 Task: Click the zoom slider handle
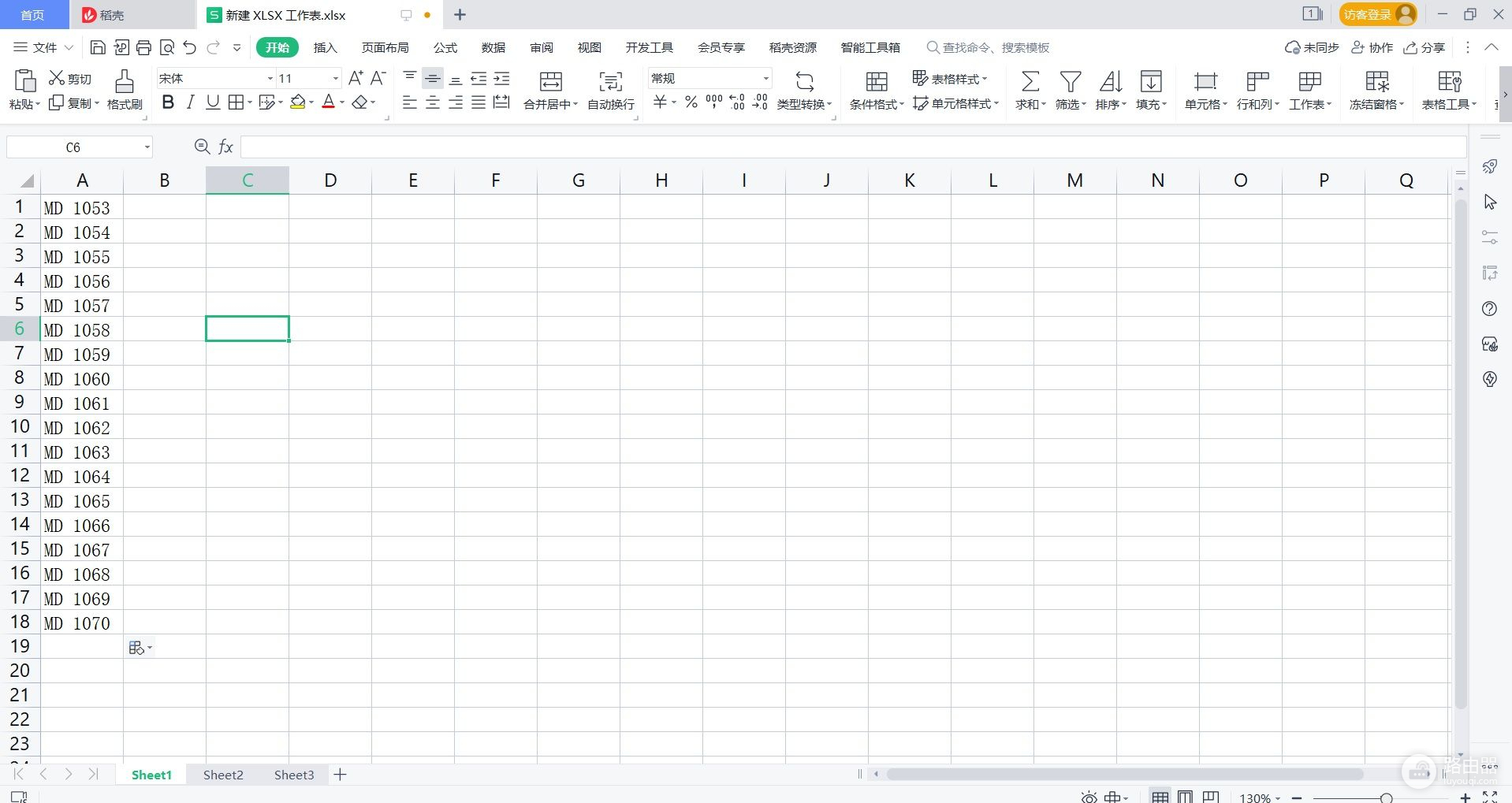coord(1386,798)
